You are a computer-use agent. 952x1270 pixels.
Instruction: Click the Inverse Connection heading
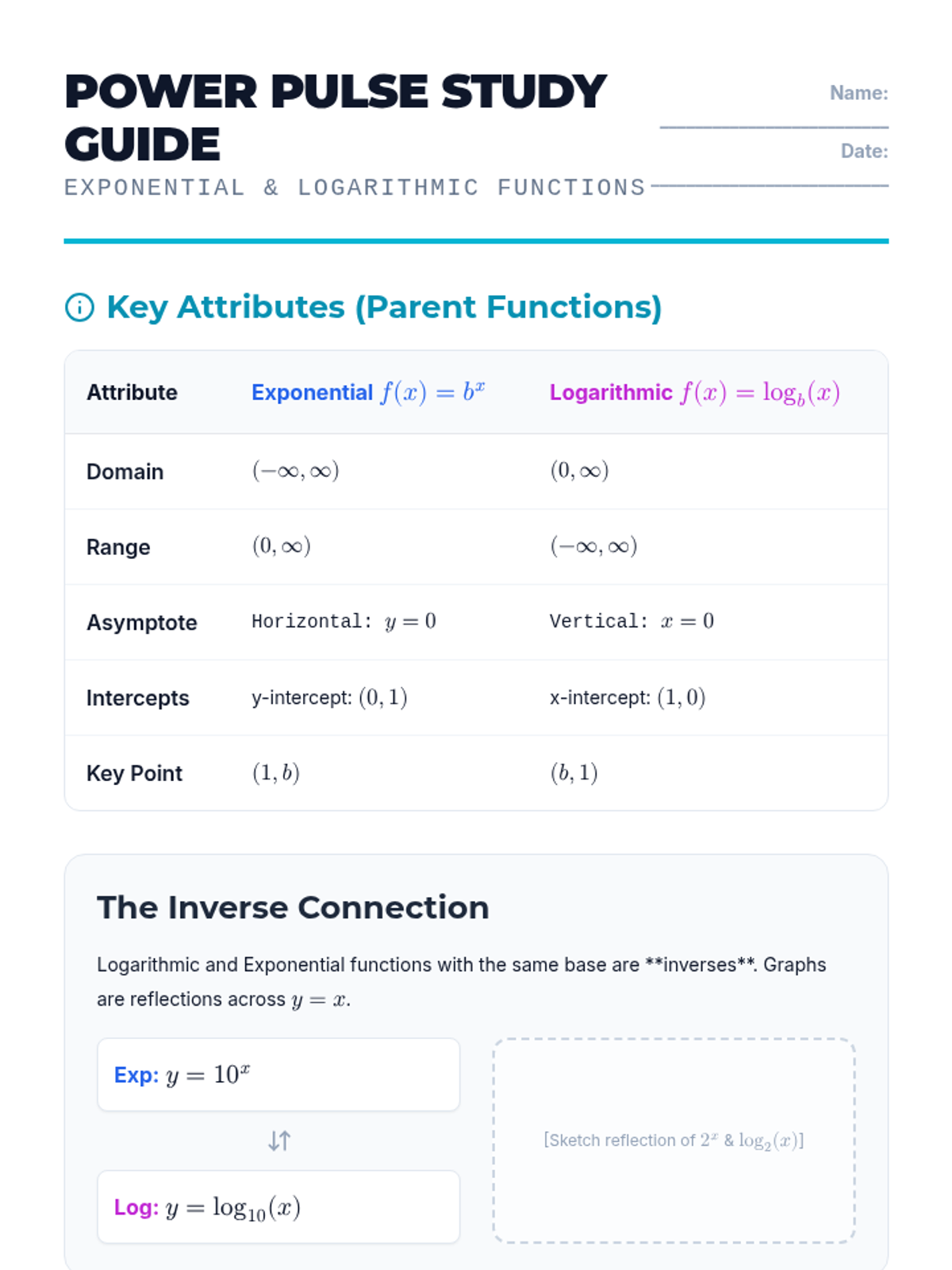click(293, 907)
